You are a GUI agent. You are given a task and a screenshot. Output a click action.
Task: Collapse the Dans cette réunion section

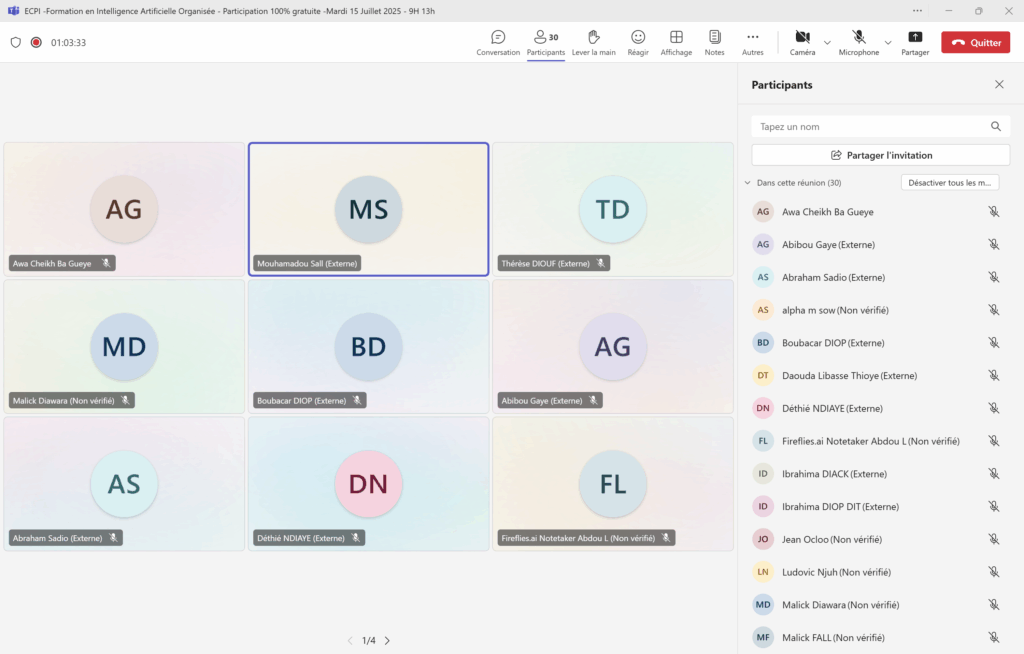click(747, 183)
